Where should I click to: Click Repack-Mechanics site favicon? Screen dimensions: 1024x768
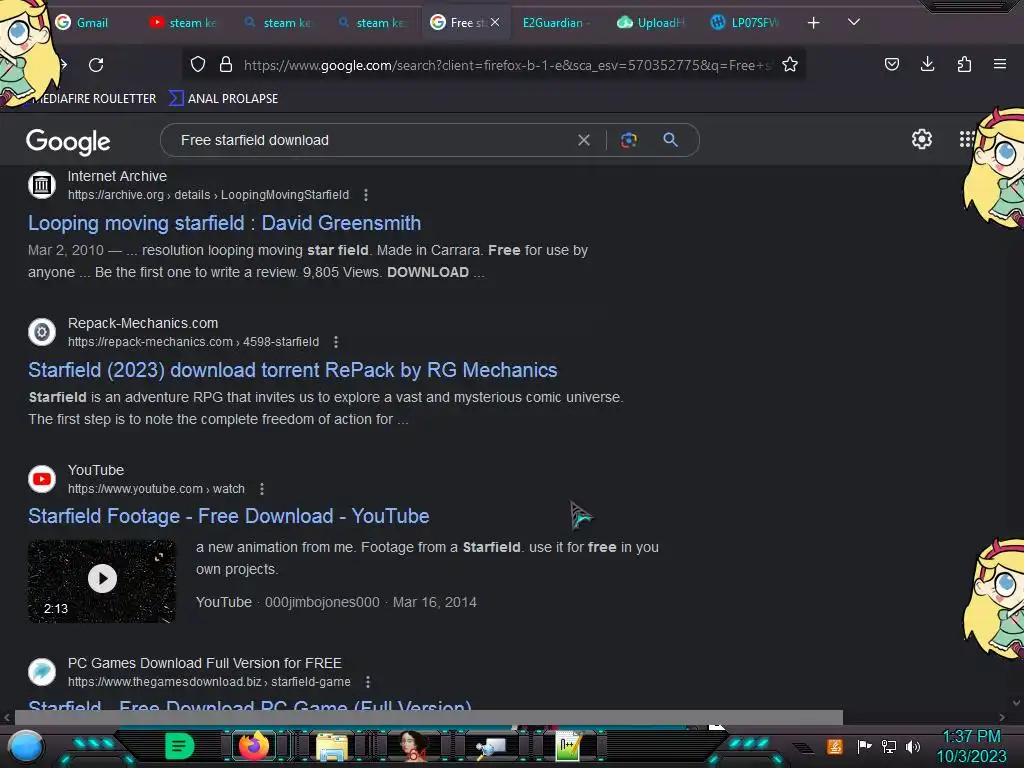click(42, 332)
